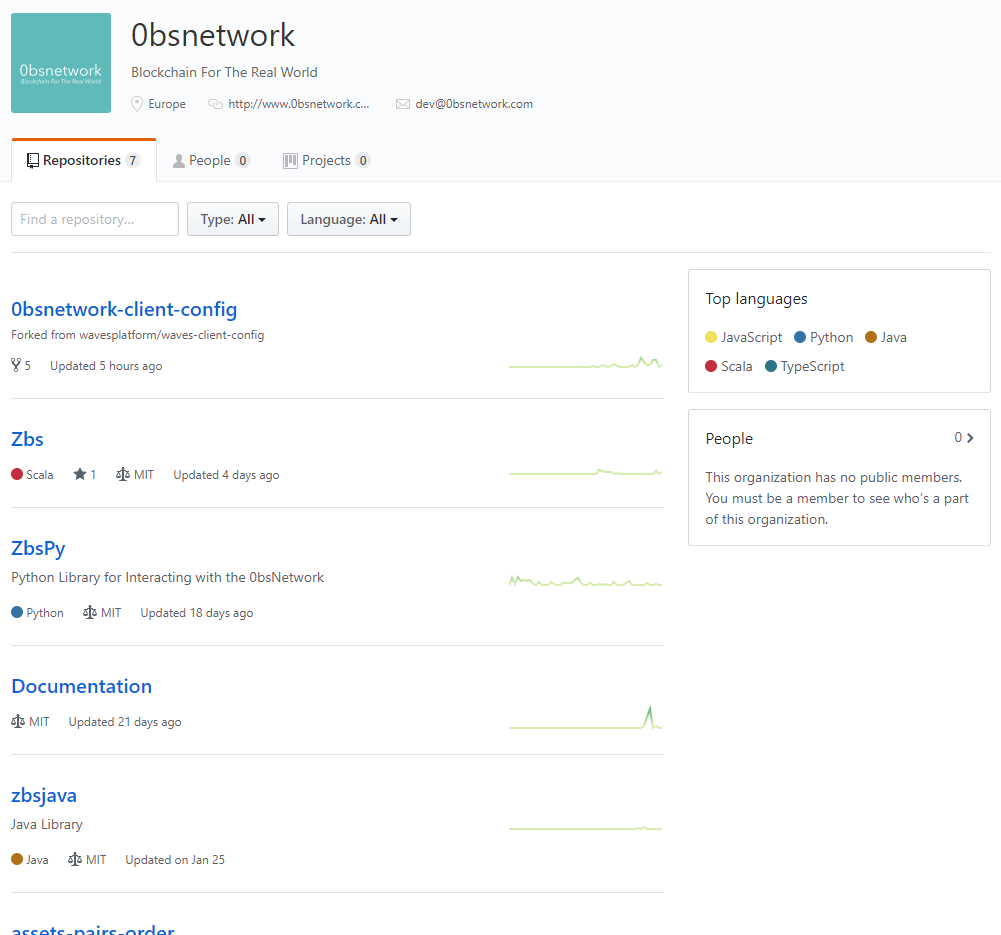Click the 'Python Library for Interacting' description

click(x=167, y=578)
